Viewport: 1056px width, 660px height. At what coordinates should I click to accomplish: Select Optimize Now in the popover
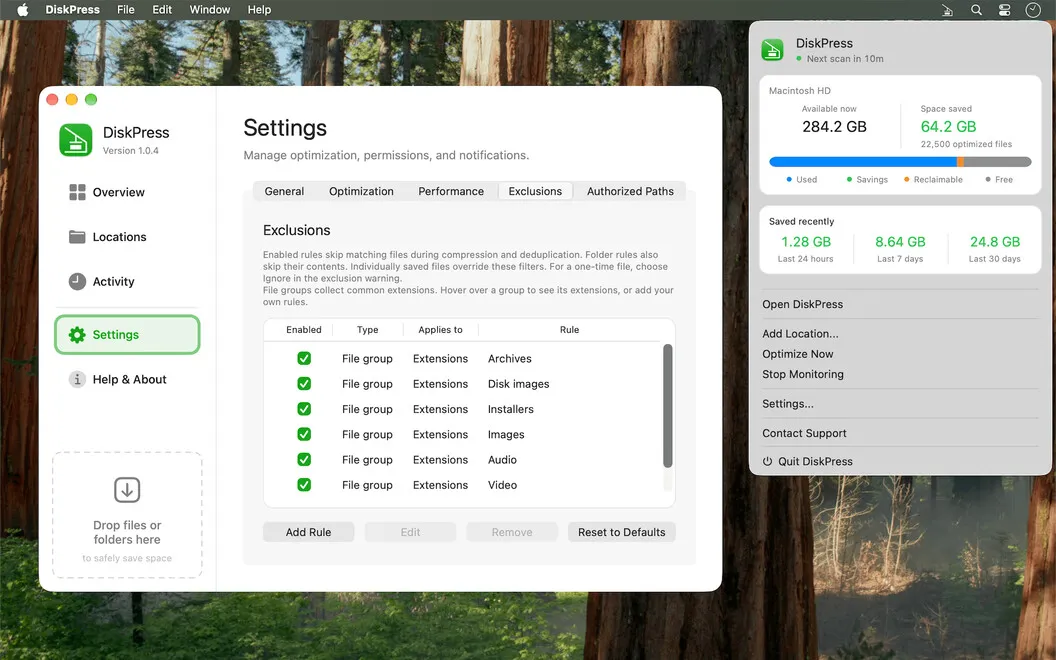pyautogui.click(x=797, y=354)
